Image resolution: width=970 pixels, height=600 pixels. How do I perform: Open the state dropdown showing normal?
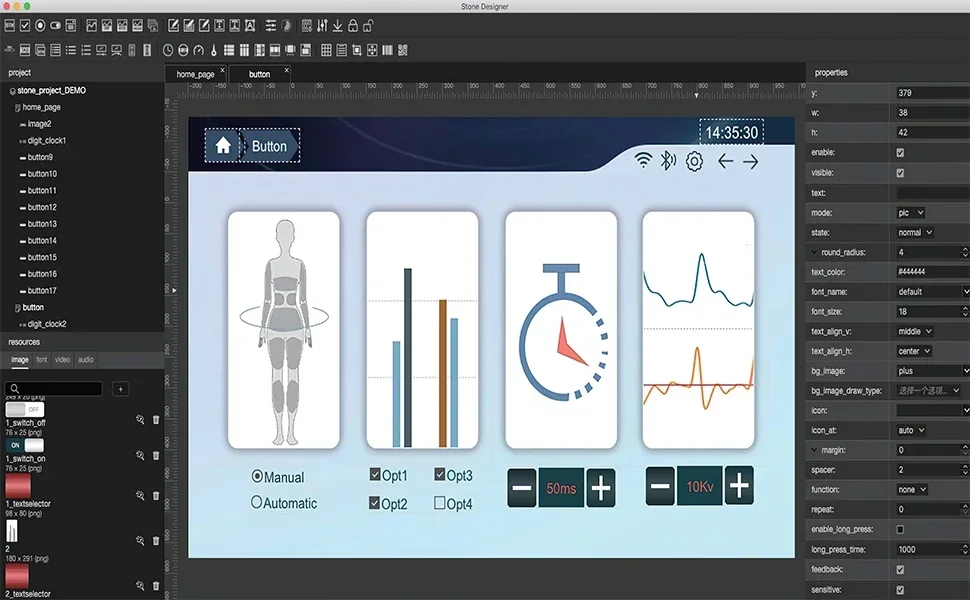pos(915,233)
